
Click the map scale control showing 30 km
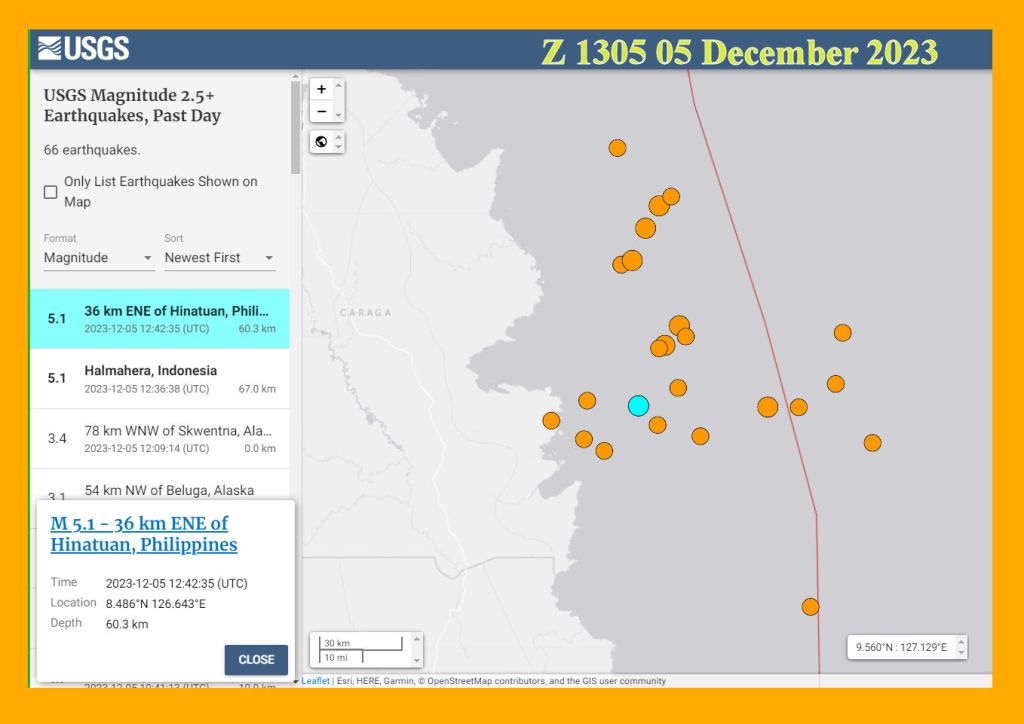tap(361, 649)
